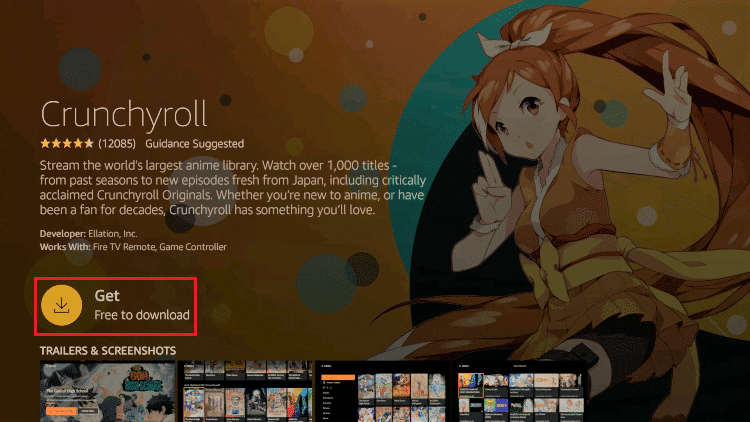Click the Works With Fire TV Remote line

(133, 247)
